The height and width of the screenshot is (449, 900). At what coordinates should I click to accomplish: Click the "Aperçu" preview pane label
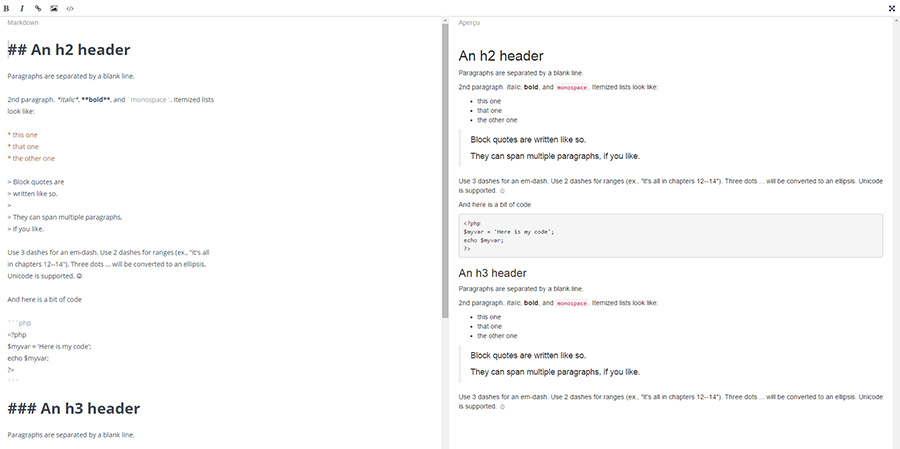click(469, 23)
